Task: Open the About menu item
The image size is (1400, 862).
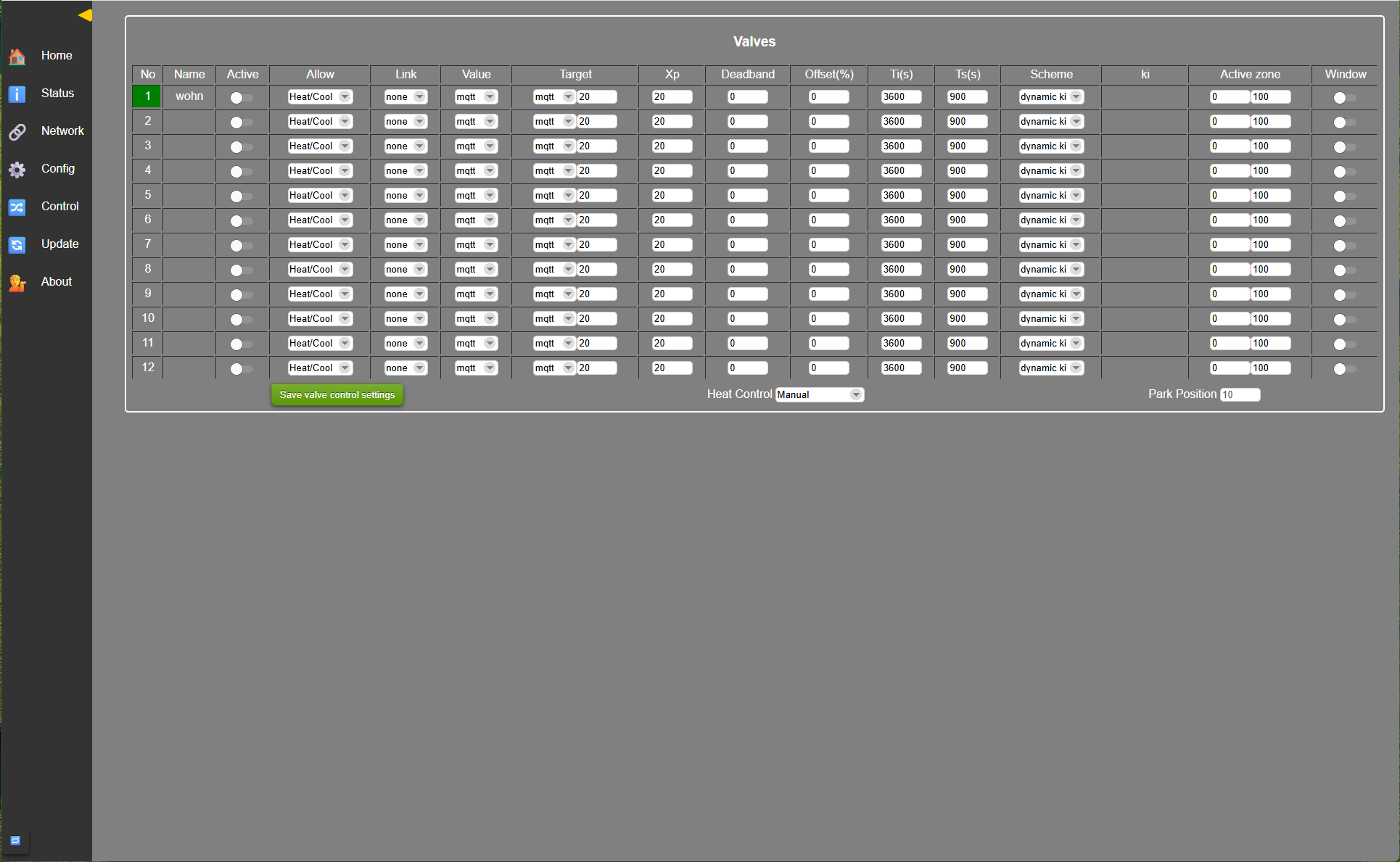Action: [57, 282]
